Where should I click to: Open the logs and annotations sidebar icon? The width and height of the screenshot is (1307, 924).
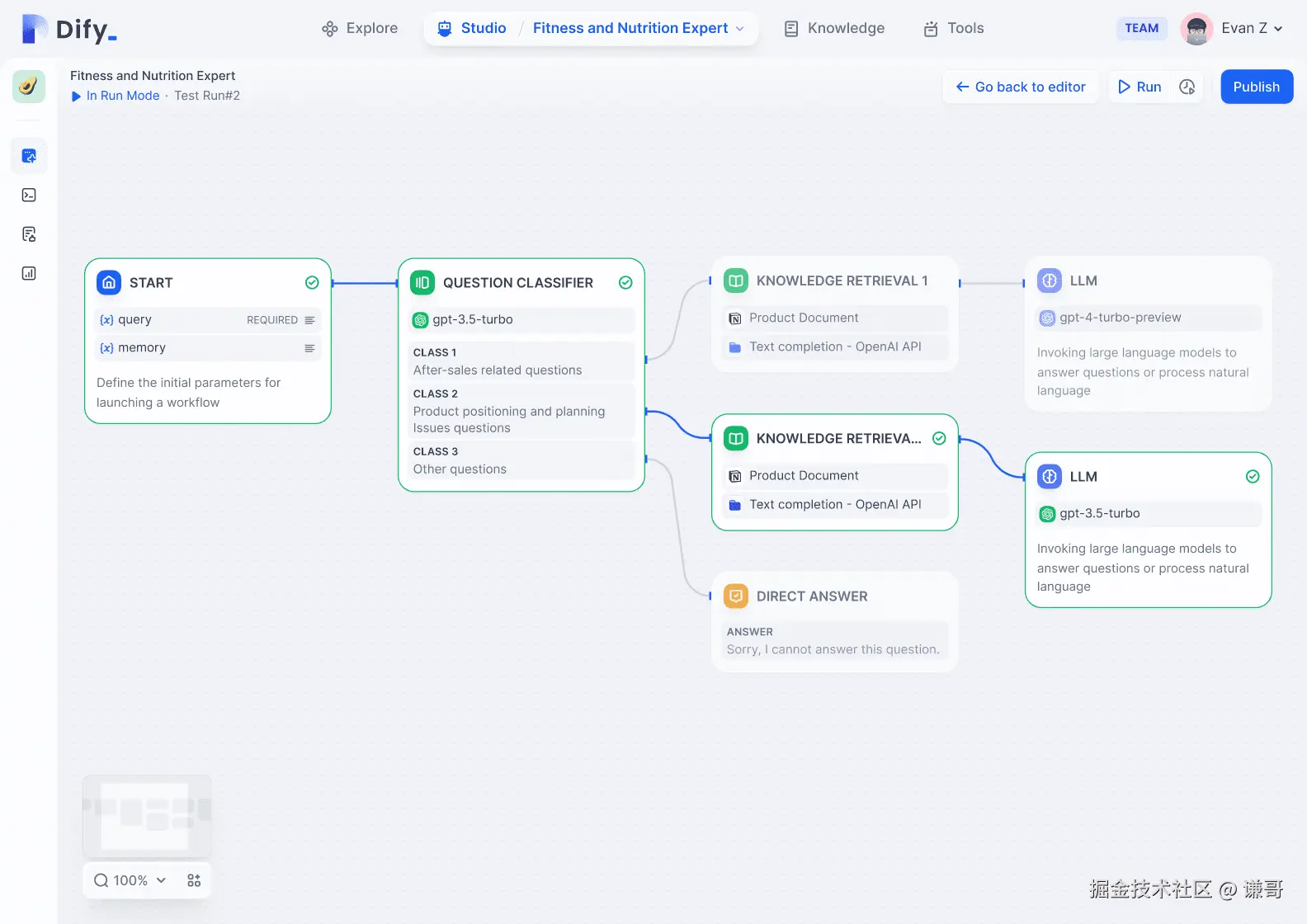point(29,234)
